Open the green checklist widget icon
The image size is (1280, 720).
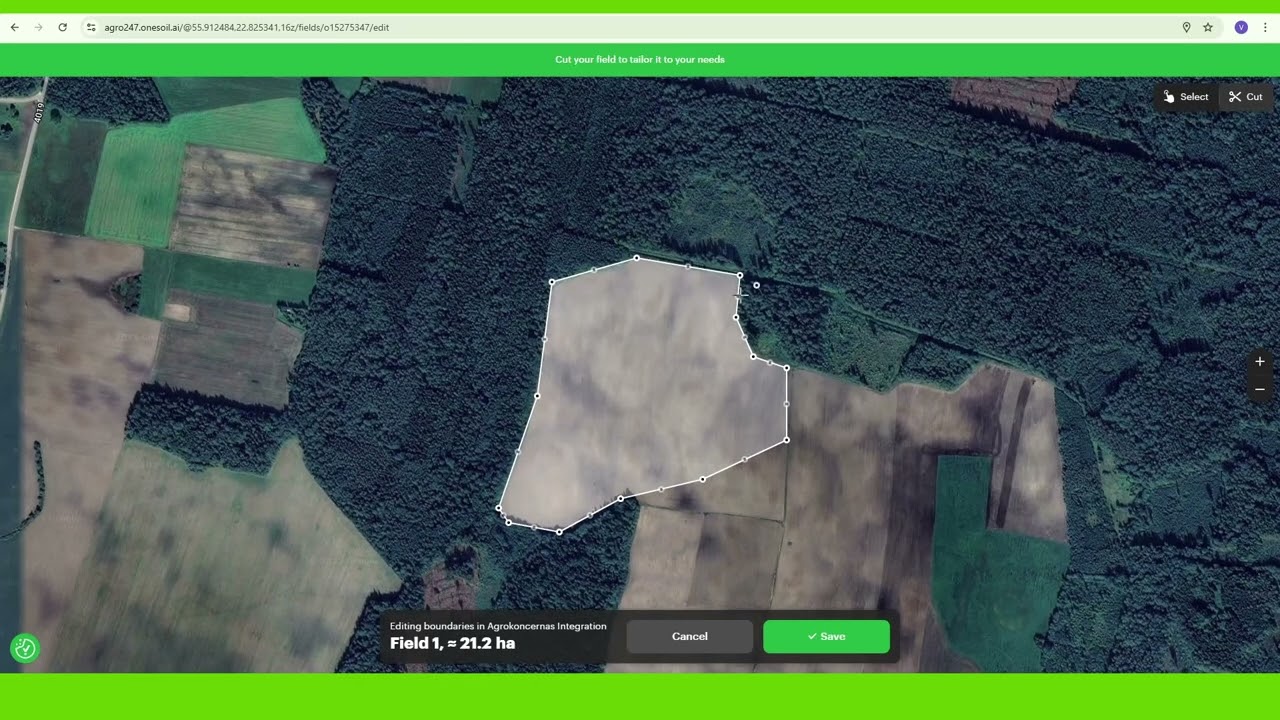pyautogui.click(x=25, y=648)
